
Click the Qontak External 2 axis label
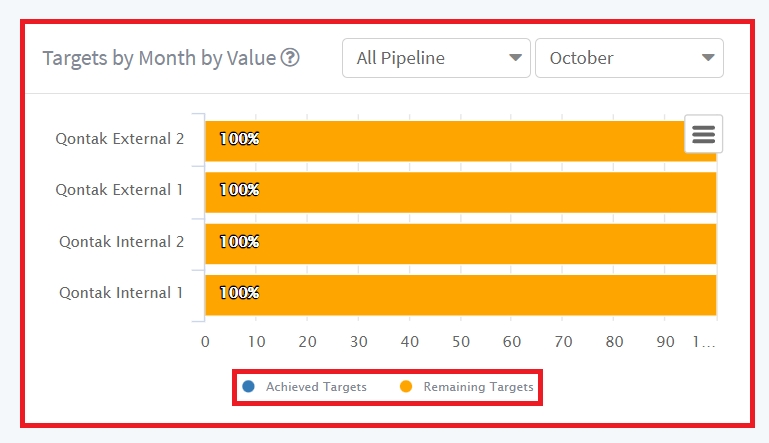[120, 139]
